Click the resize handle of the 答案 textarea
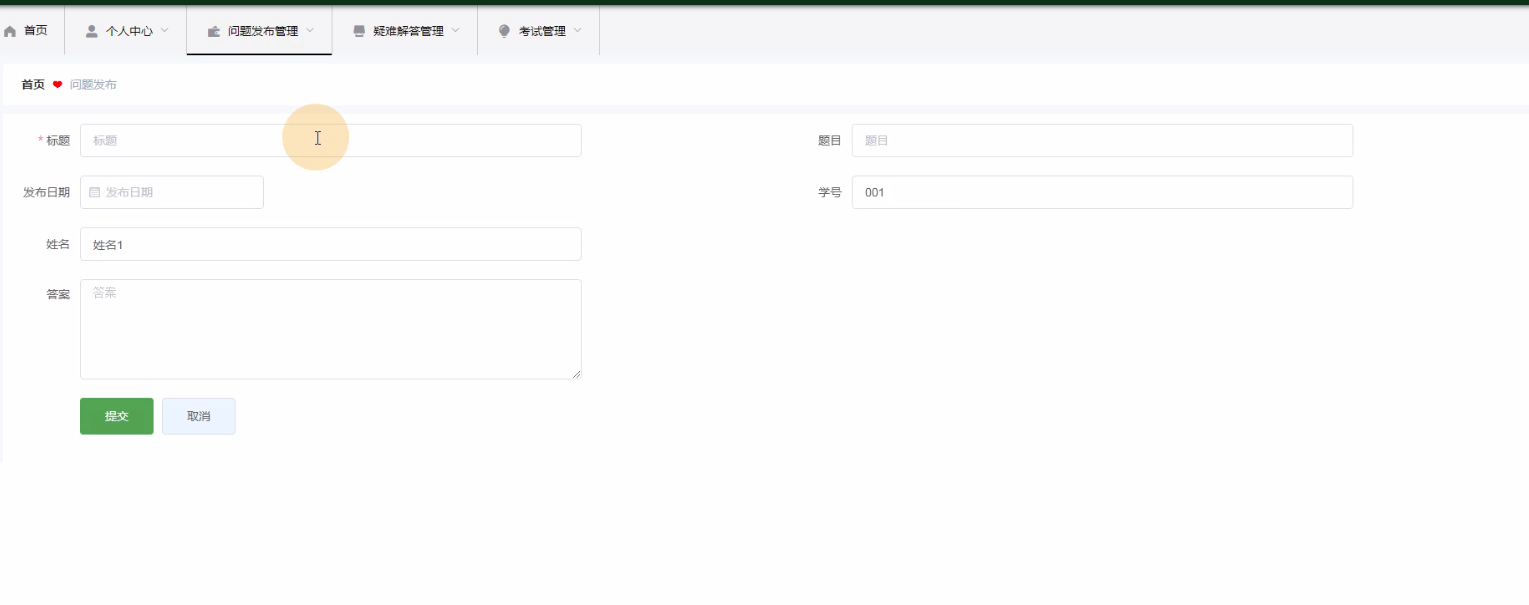This screenshot has width=1529, height=605. click(x=576, y=374)
